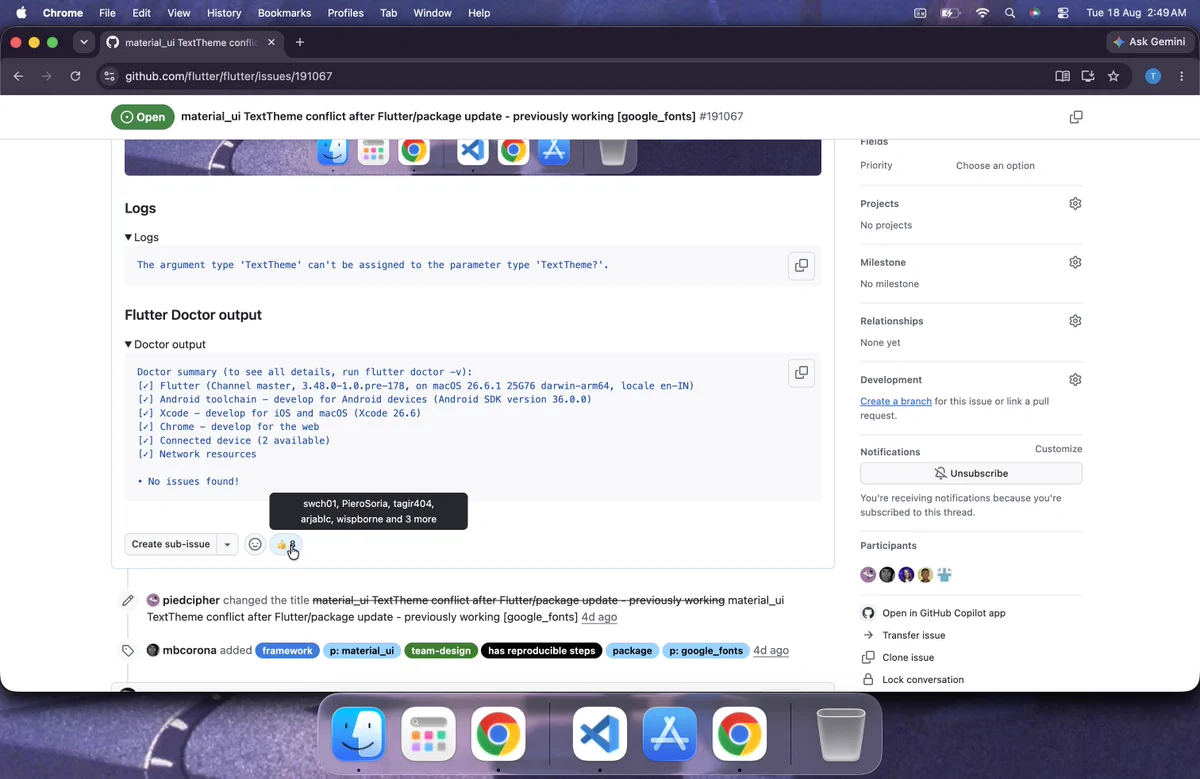Open new tab with plus button
Image resolution: width=1200 pixels, height=779 pixels.
(x=299, y=42)
